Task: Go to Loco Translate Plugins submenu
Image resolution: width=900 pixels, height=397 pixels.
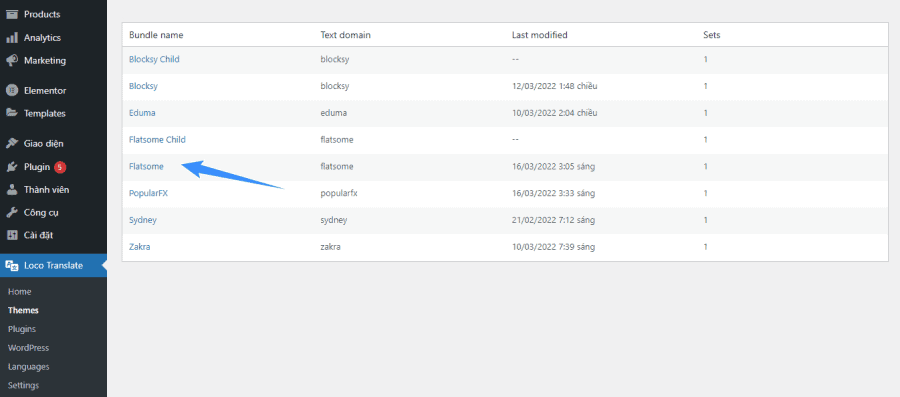Action: (x=22, y=329)
